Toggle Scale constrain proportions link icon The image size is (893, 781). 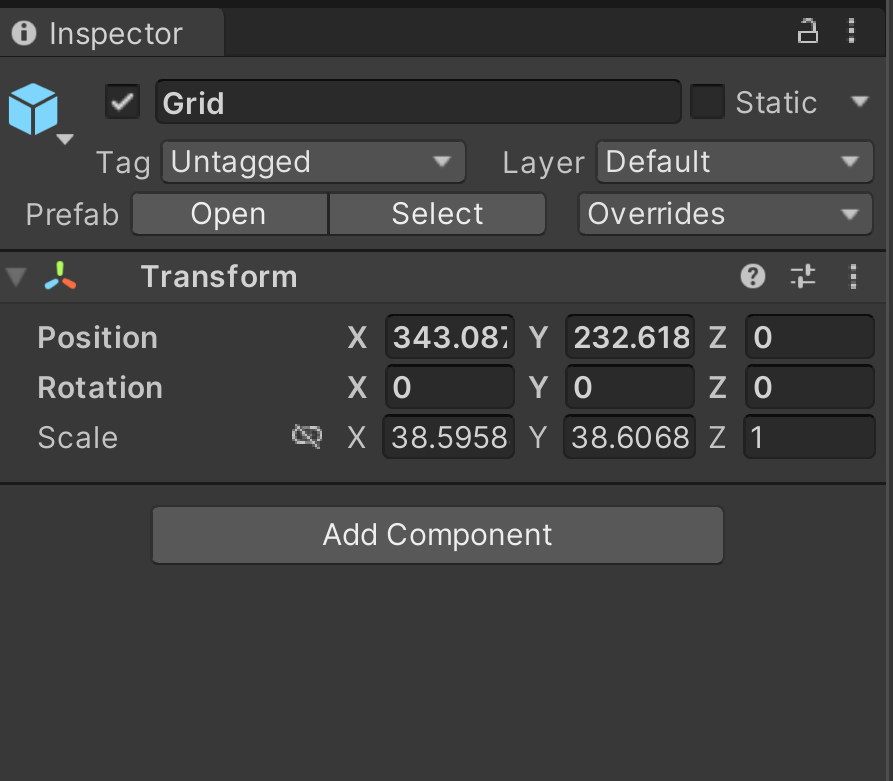307,437
